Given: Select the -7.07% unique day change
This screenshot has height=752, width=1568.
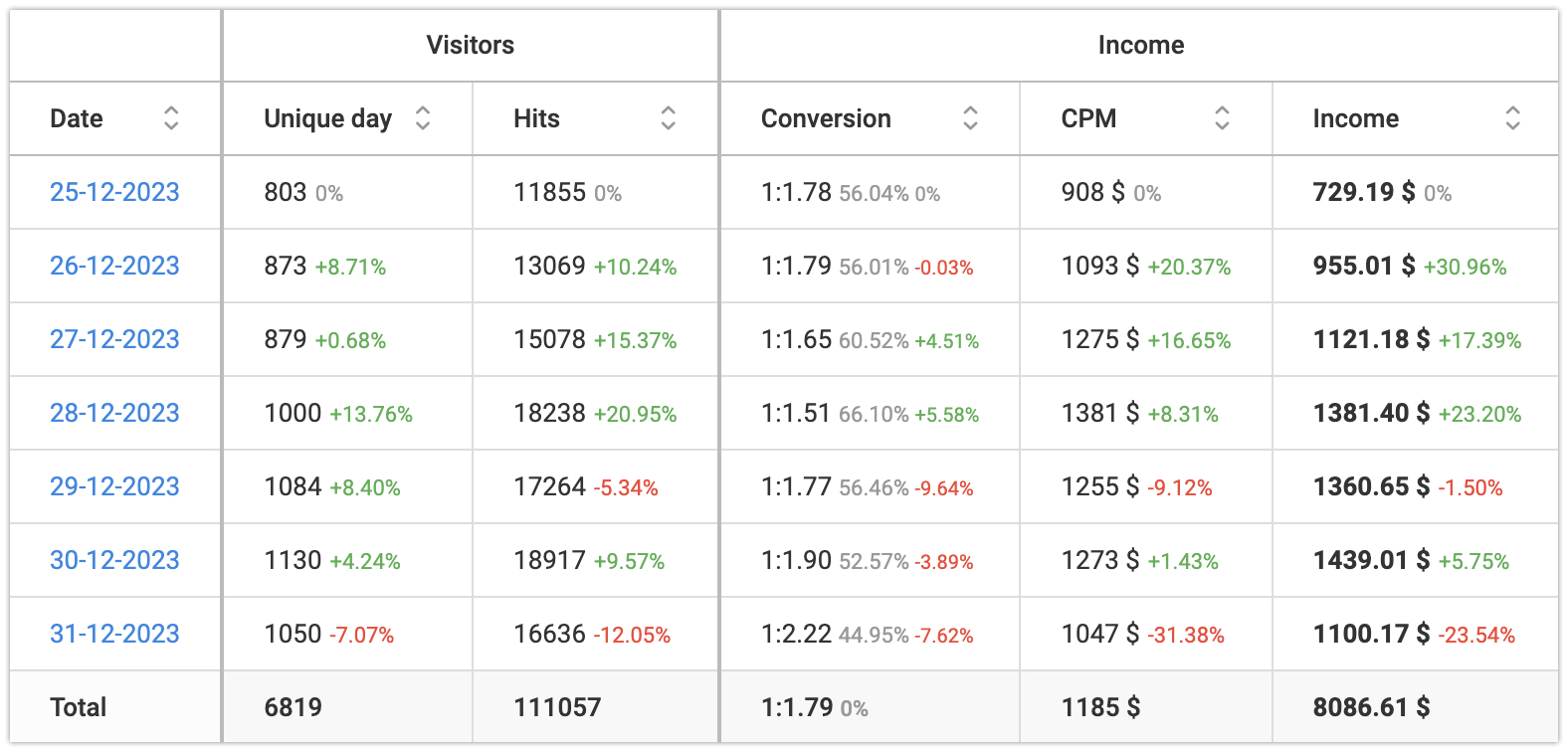Looking at the screenshot, I should tap(362, 635).
